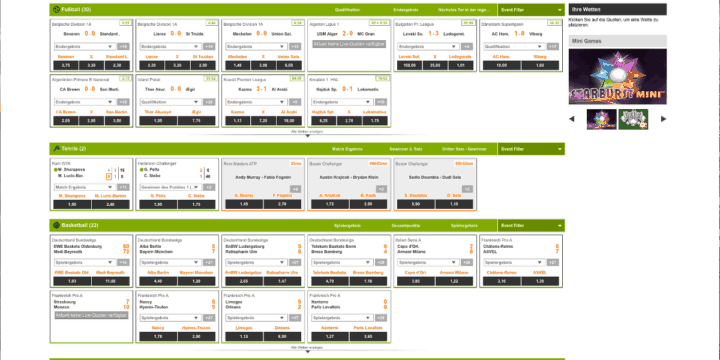Bet on Brose Bamberg odds button

[x=368, y=281]
